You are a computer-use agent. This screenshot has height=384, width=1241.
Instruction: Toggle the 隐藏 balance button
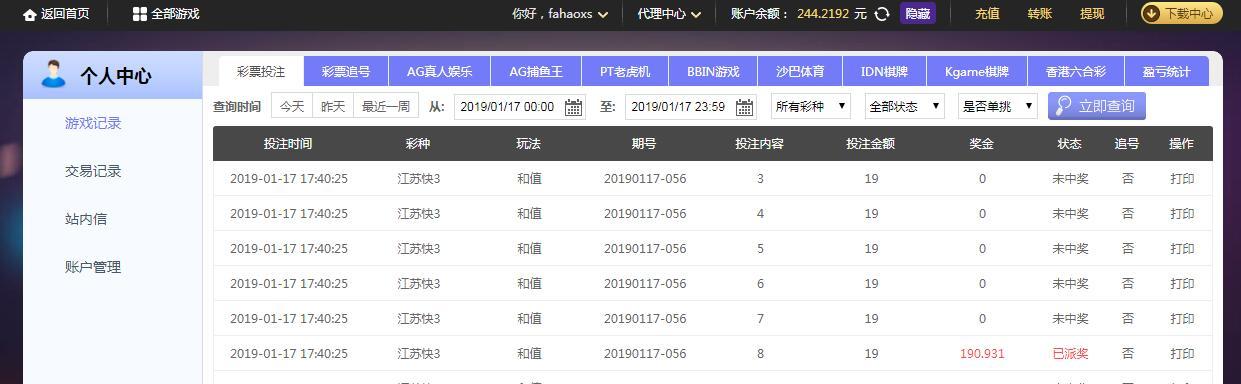pos(918,14)
